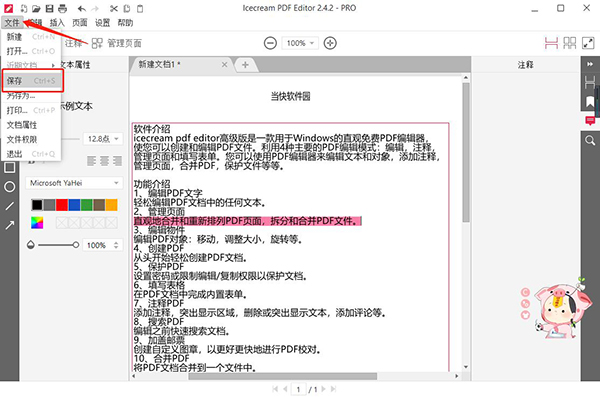Click the paste clipboard icon
600x397 pixels.
point(140,8)
